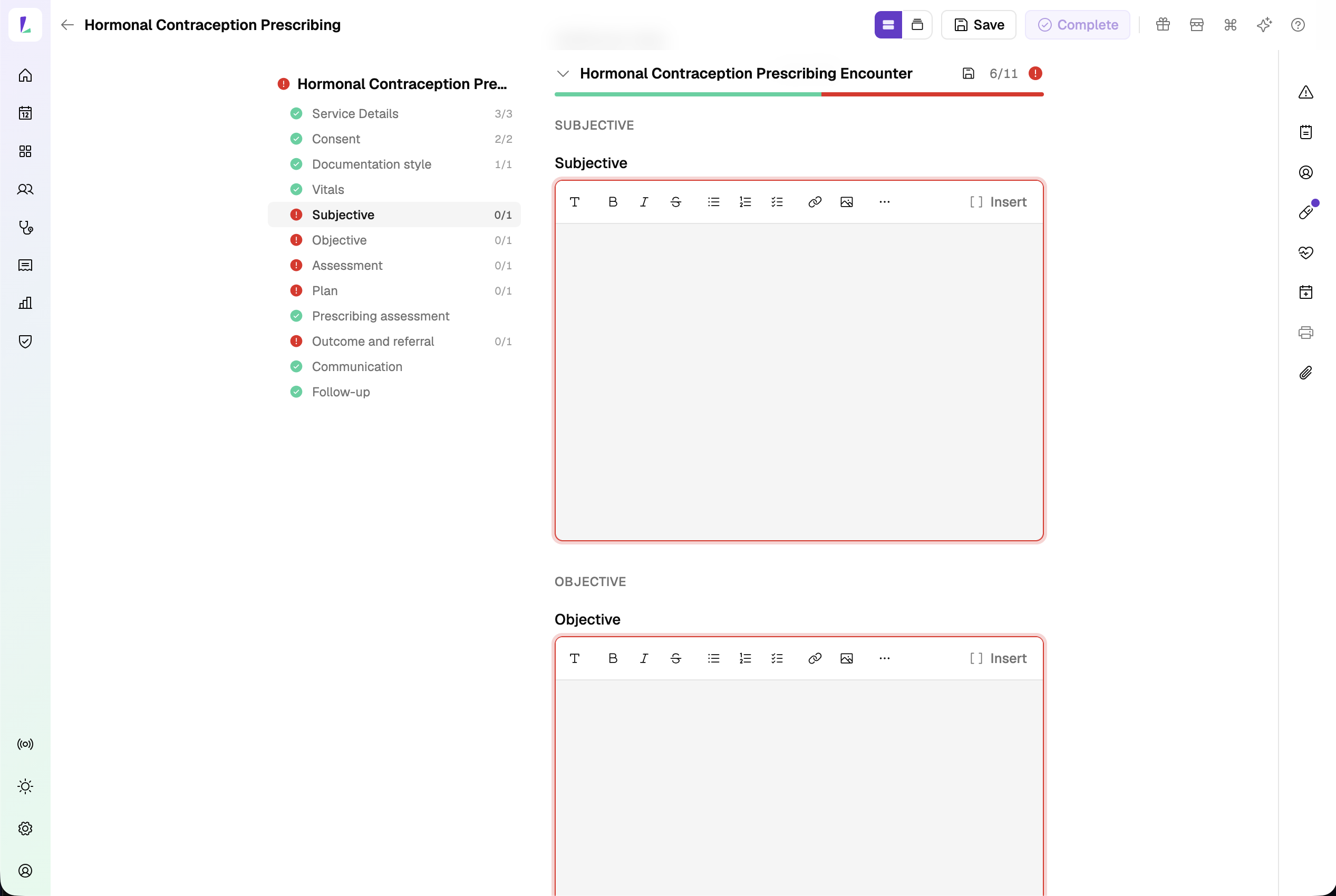The width and height of the screenshot is (1336, 896).
Task: Open the paperclip attachments icon
Action: 1306,373
